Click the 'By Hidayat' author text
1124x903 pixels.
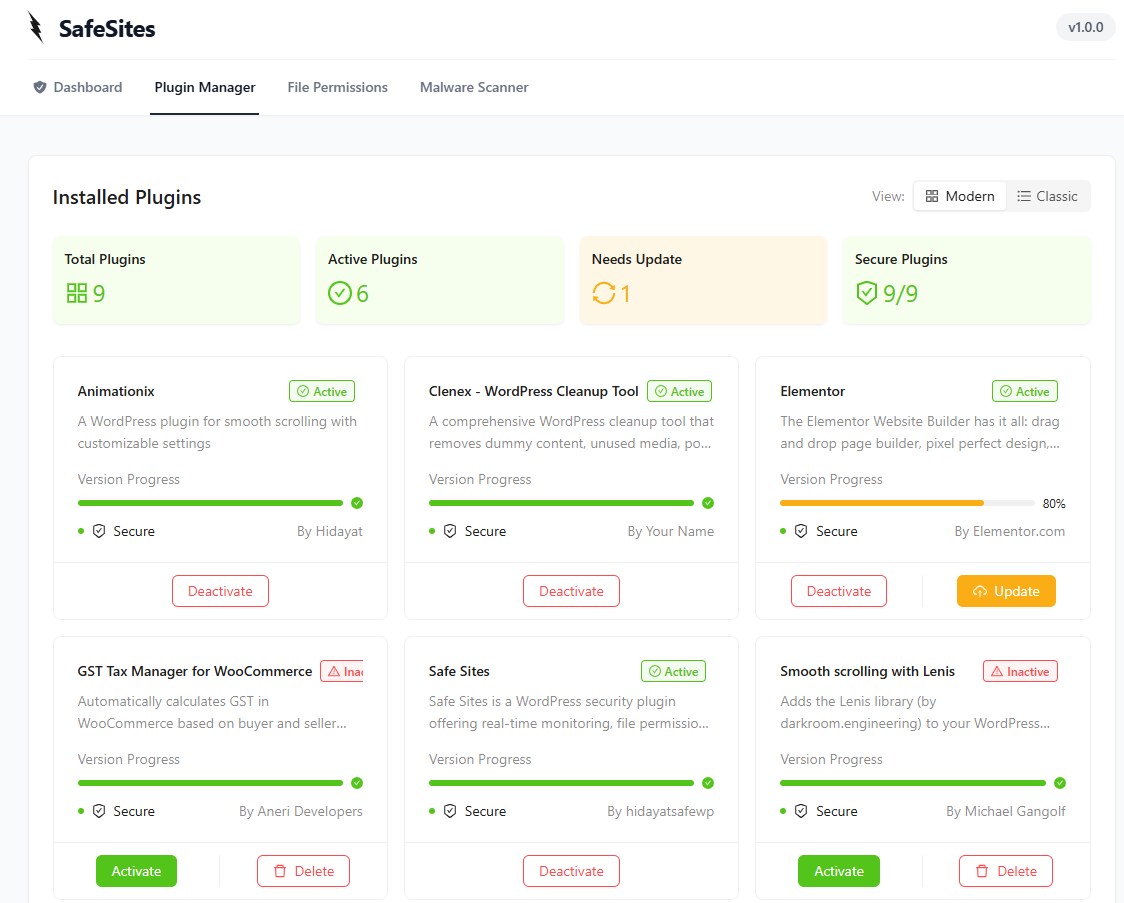[x=330, y=531]
